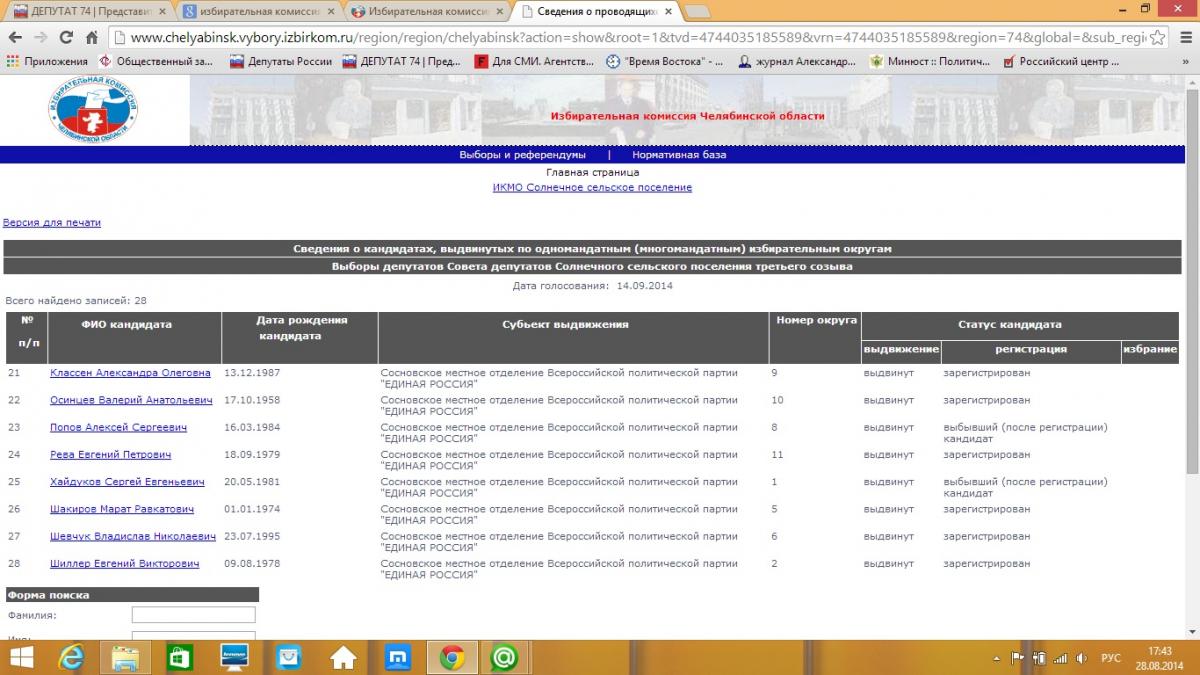Open the network signal tray icon

tap(1059, 658)
